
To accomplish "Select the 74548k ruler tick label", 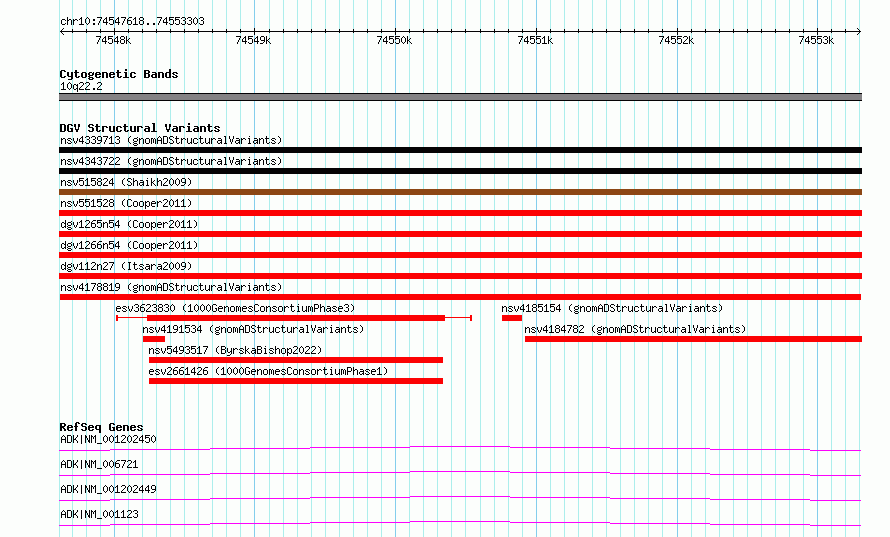I will coord(113,40).
